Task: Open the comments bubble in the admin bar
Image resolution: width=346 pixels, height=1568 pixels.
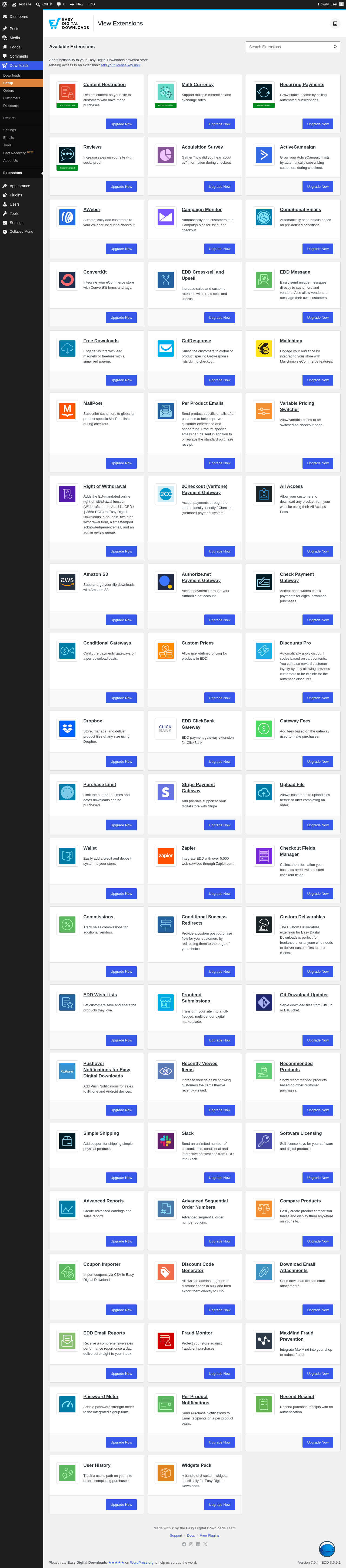Action: click(61, 4)
